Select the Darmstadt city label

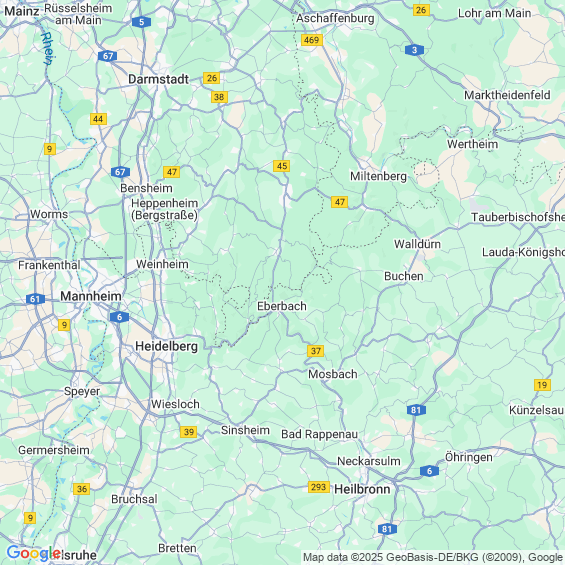click(159, 79)
